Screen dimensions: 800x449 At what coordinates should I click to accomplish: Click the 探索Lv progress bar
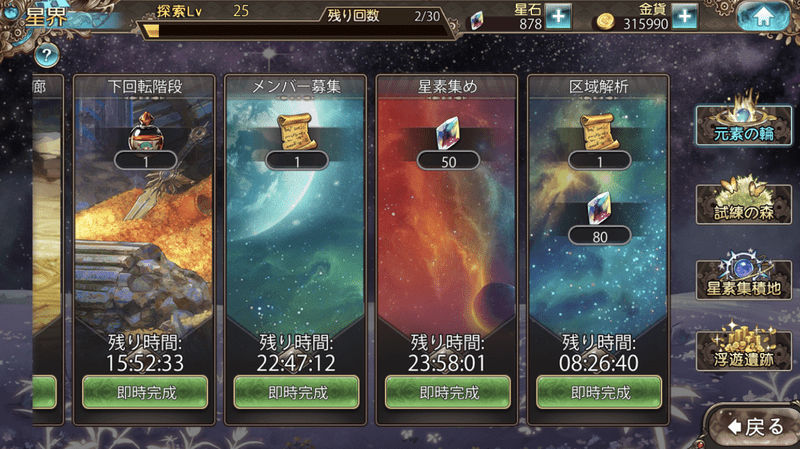point(295,31)
